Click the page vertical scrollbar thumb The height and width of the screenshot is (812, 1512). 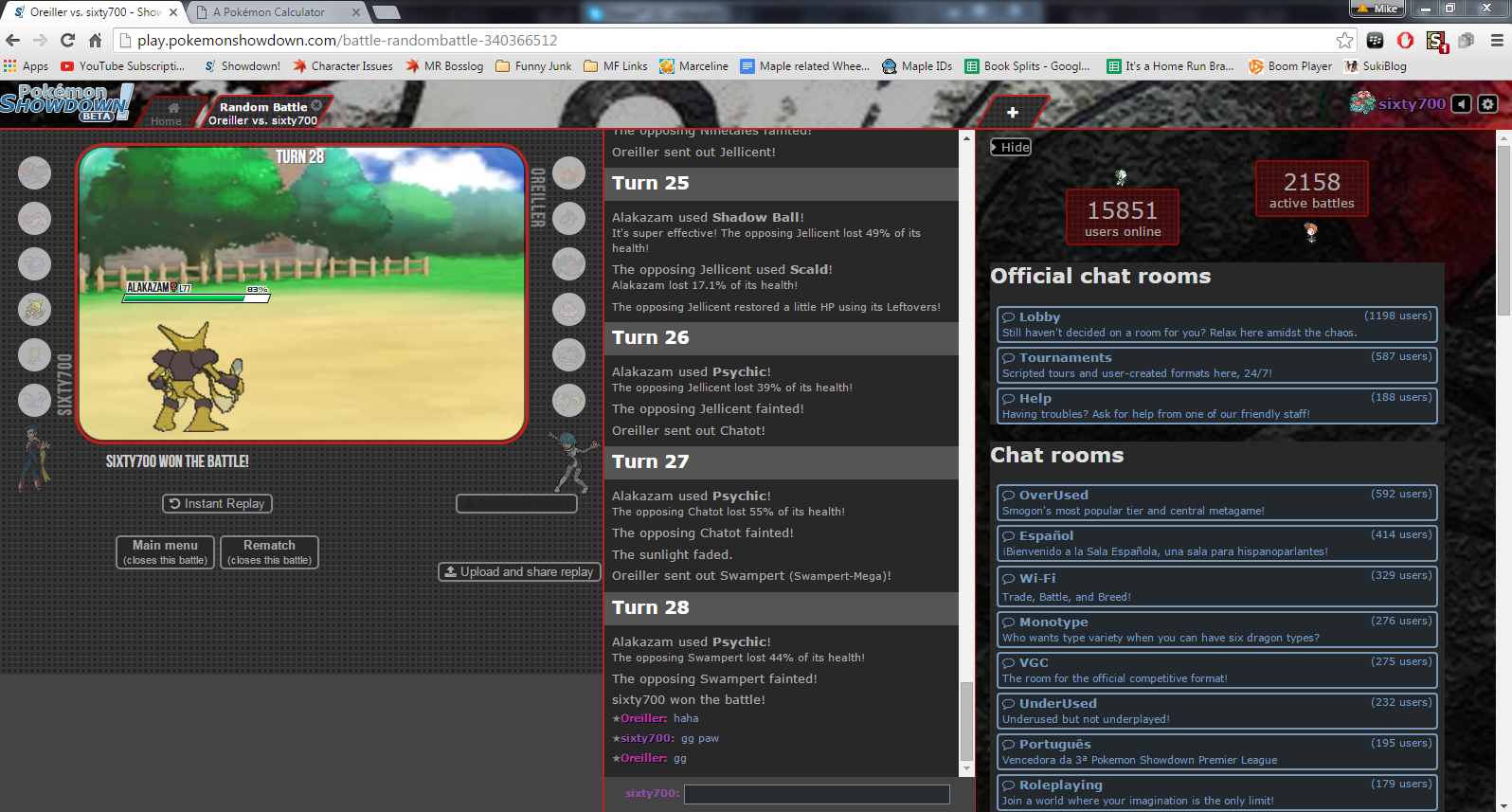[x=1503, y=230]
